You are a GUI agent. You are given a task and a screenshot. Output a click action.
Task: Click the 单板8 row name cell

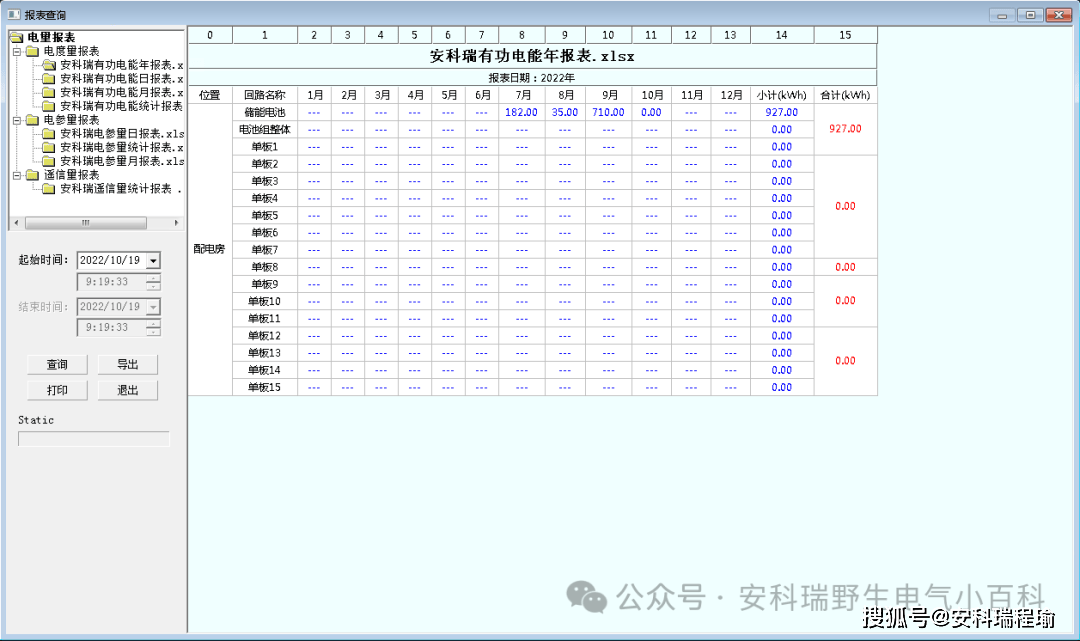(x=264, y=267)
